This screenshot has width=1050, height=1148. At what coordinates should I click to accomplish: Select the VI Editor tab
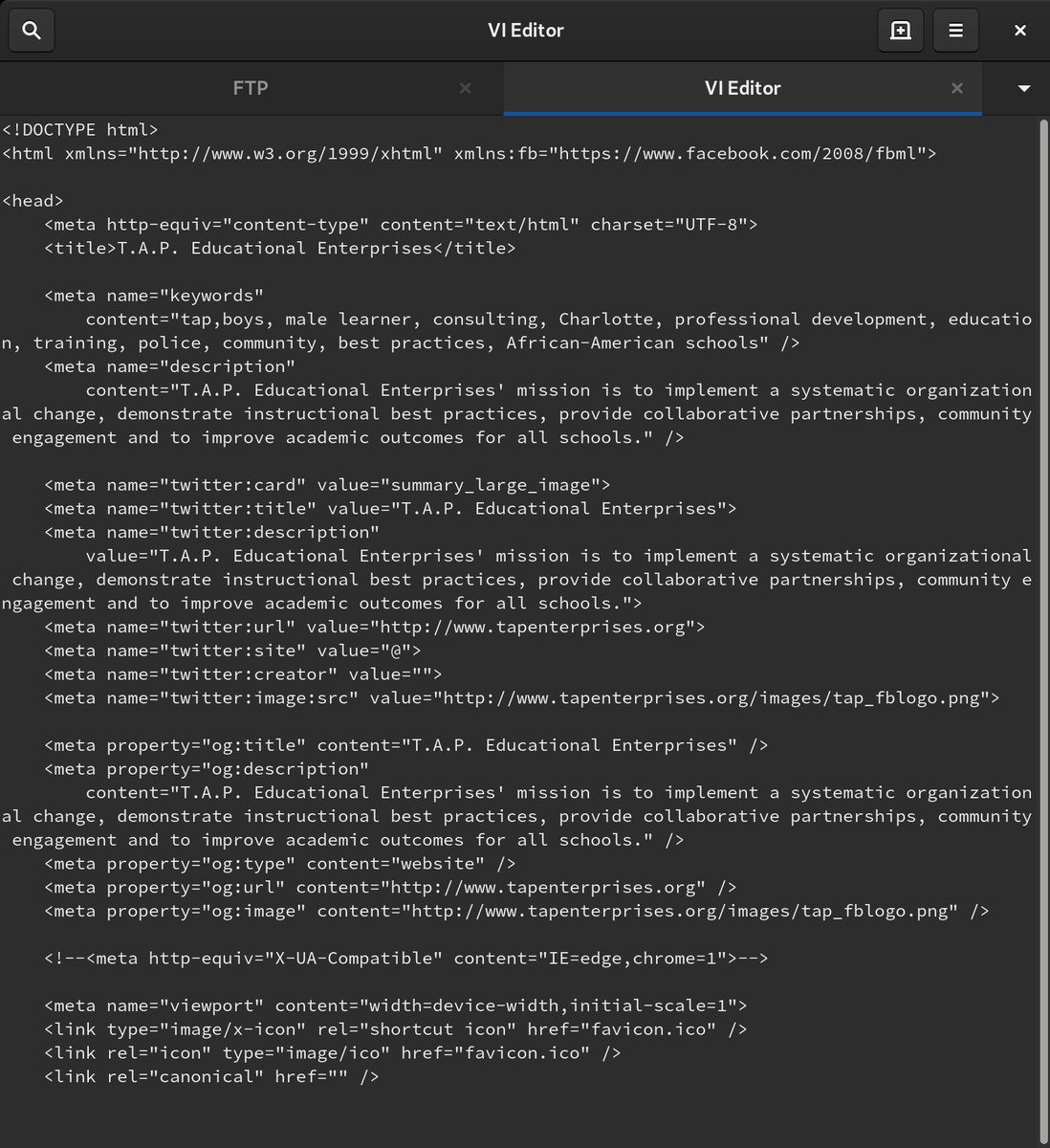click(743, 88)
